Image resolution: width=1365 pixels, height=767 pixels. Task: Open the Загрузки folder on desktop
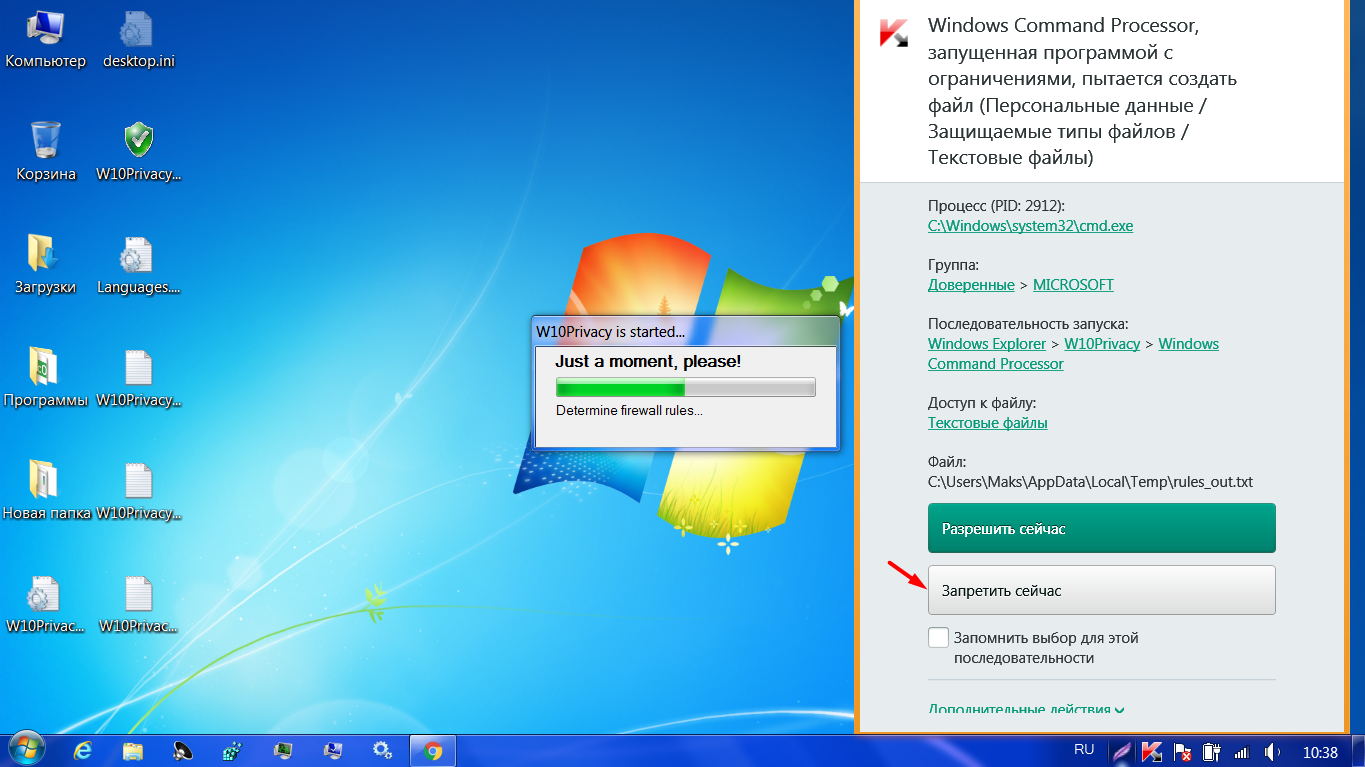tap(46, 265)
